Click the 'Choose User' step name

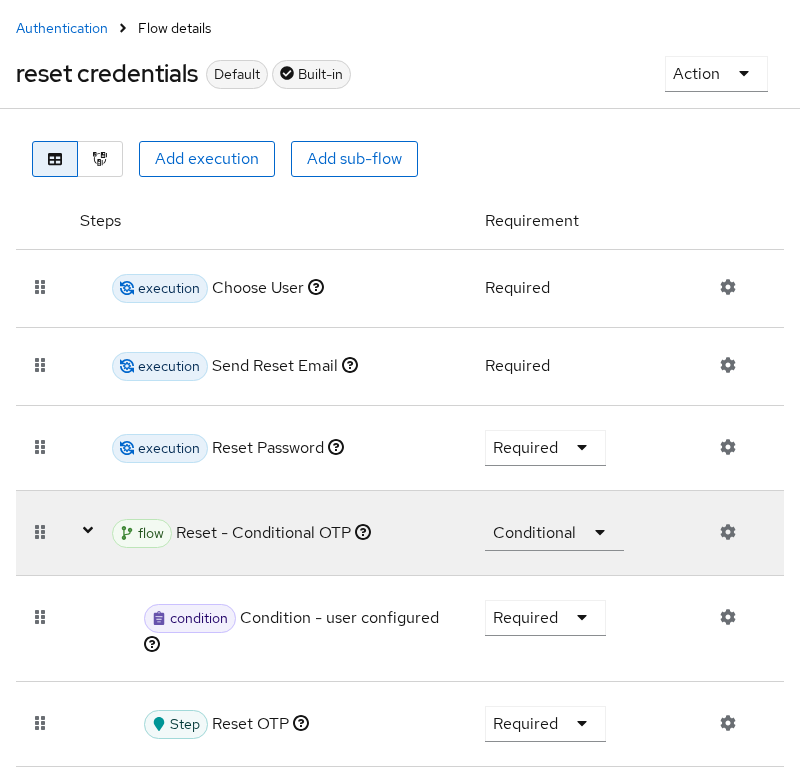[x=258, y=288]
